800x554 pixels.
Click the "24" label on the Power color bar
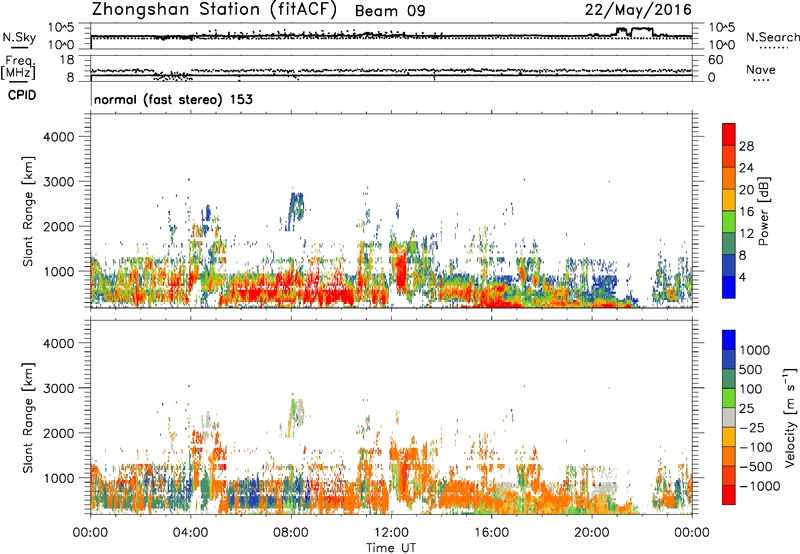[746, 168]
